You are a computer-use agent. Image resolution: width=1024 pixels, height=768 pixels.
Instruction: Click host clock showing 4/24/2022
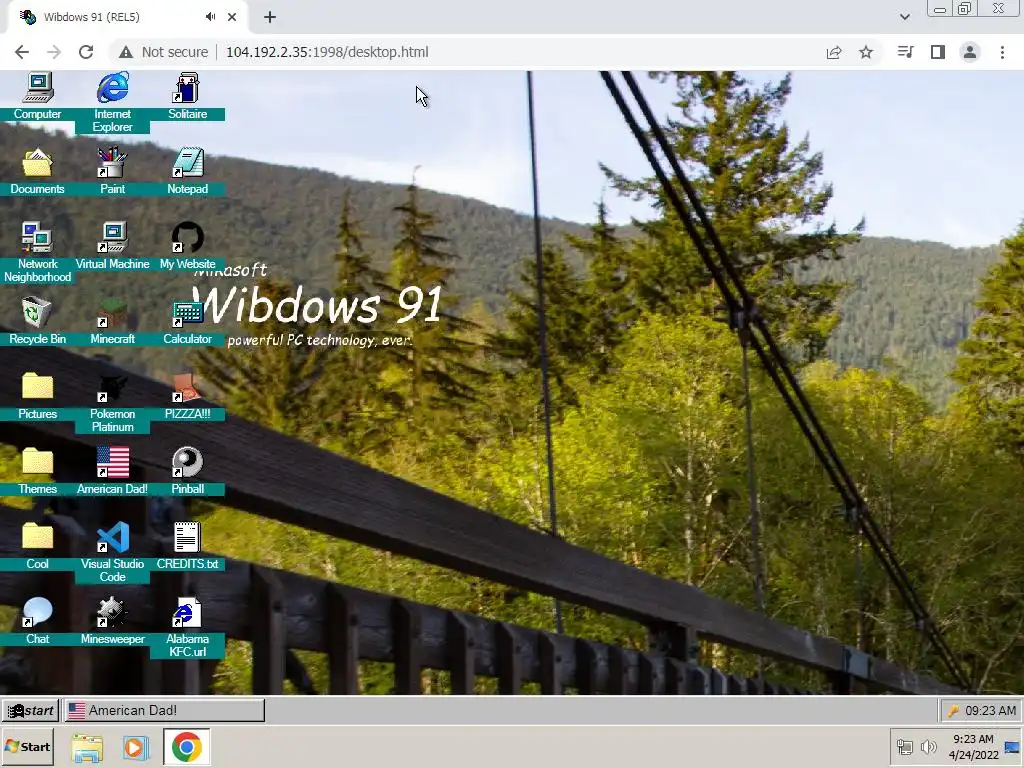pyautogui.click(x=973, y=747)
